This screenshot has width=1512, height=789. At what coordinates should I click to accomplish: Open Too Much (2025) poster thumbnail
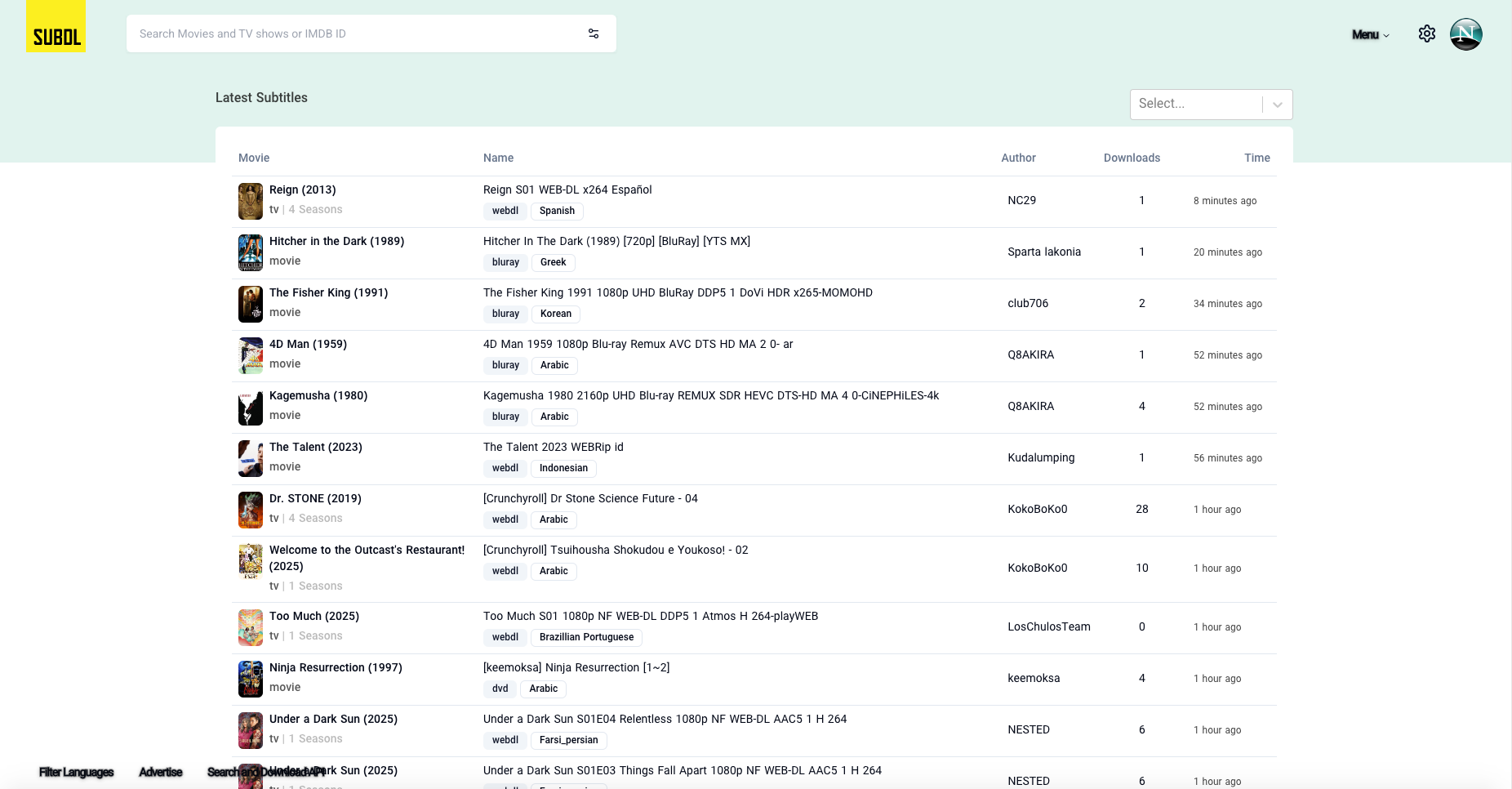(250, 627)
